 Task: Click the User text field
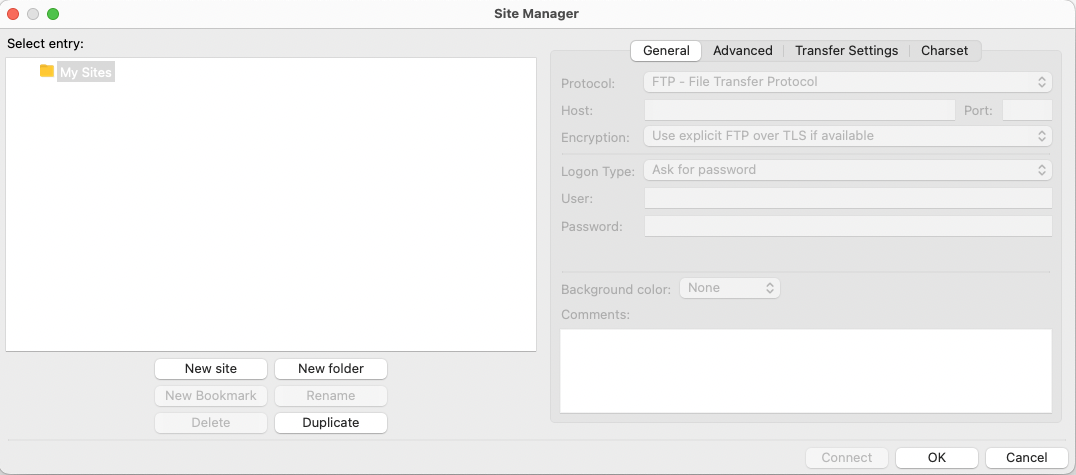point(847,198)
